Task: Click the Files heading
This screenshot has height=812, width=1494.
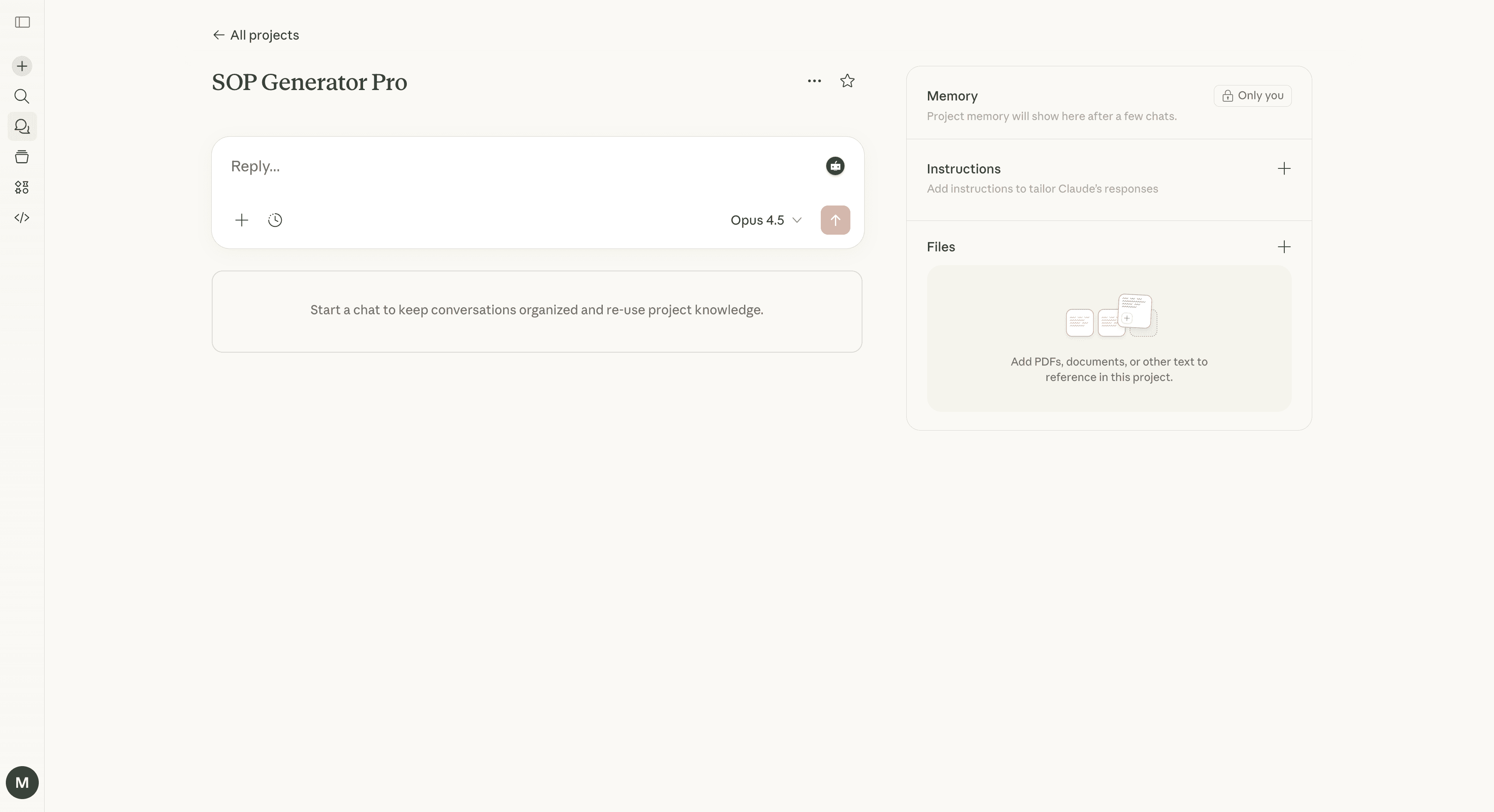Action: click(941, 247)
